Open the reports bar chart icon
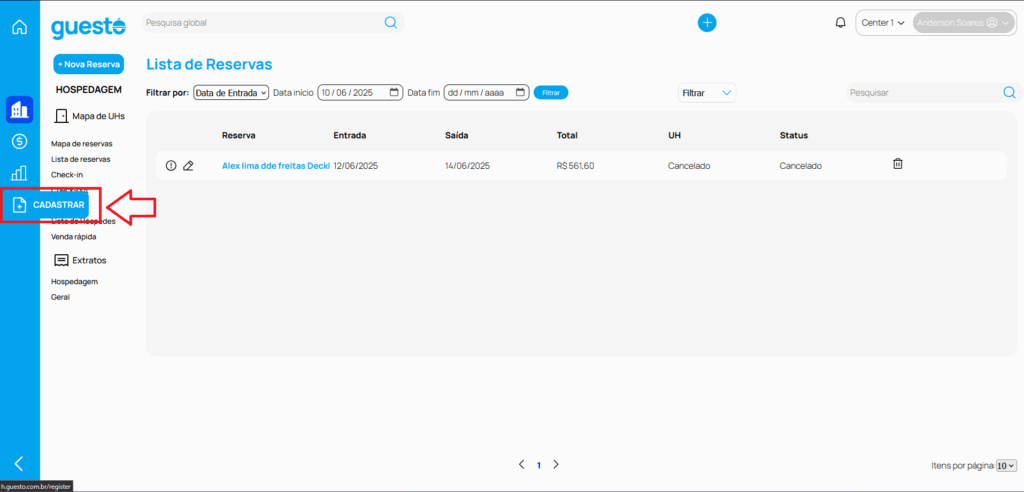This screenshot has height=492, width=1024. tap(19, 173)
